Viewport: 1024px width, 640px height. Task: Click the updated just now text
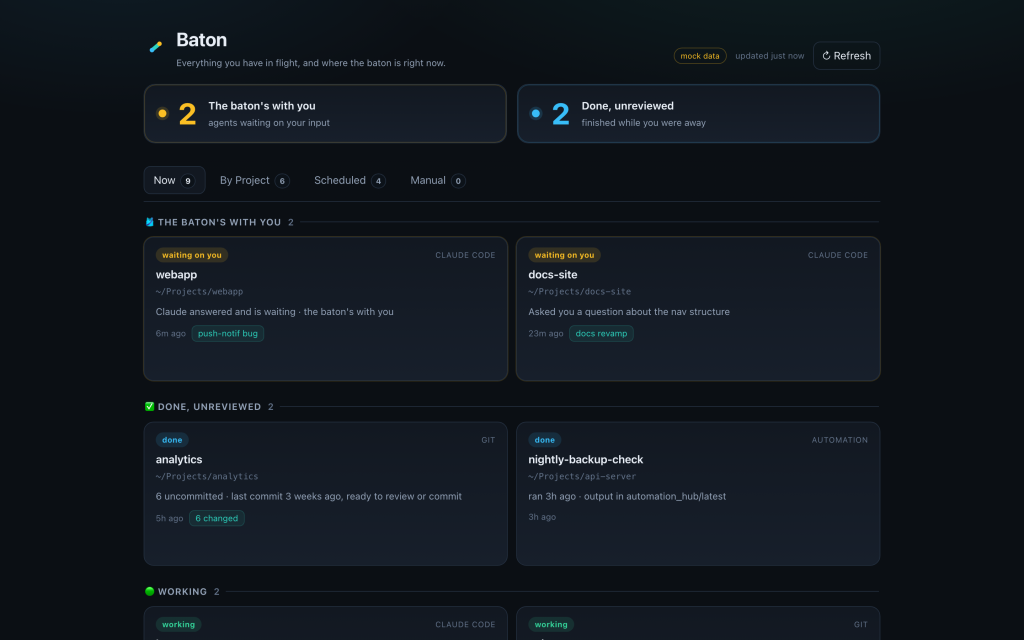(769, 56)
